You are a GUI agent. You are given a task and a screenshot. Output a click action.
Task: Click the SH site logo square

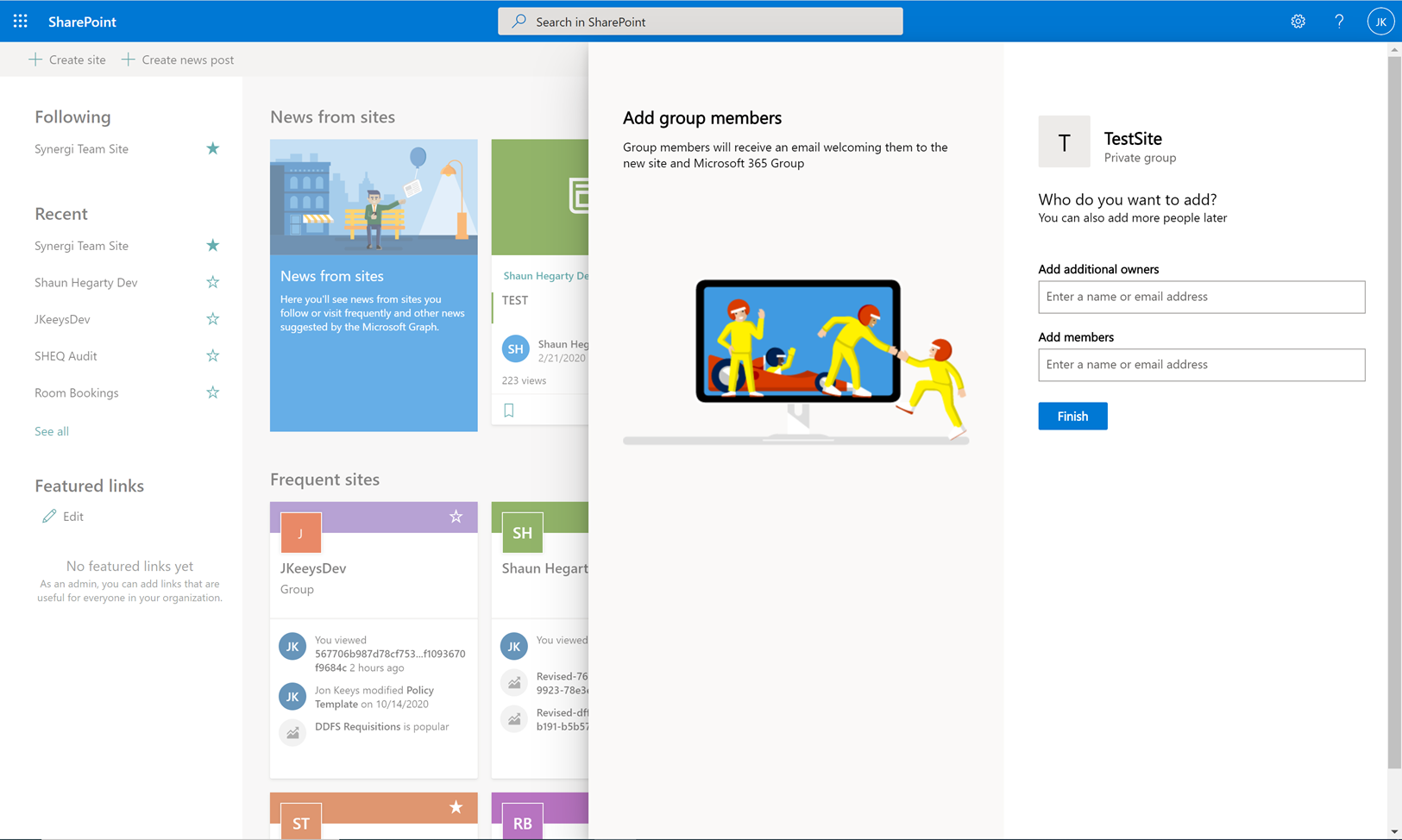(x=521, y=532)
